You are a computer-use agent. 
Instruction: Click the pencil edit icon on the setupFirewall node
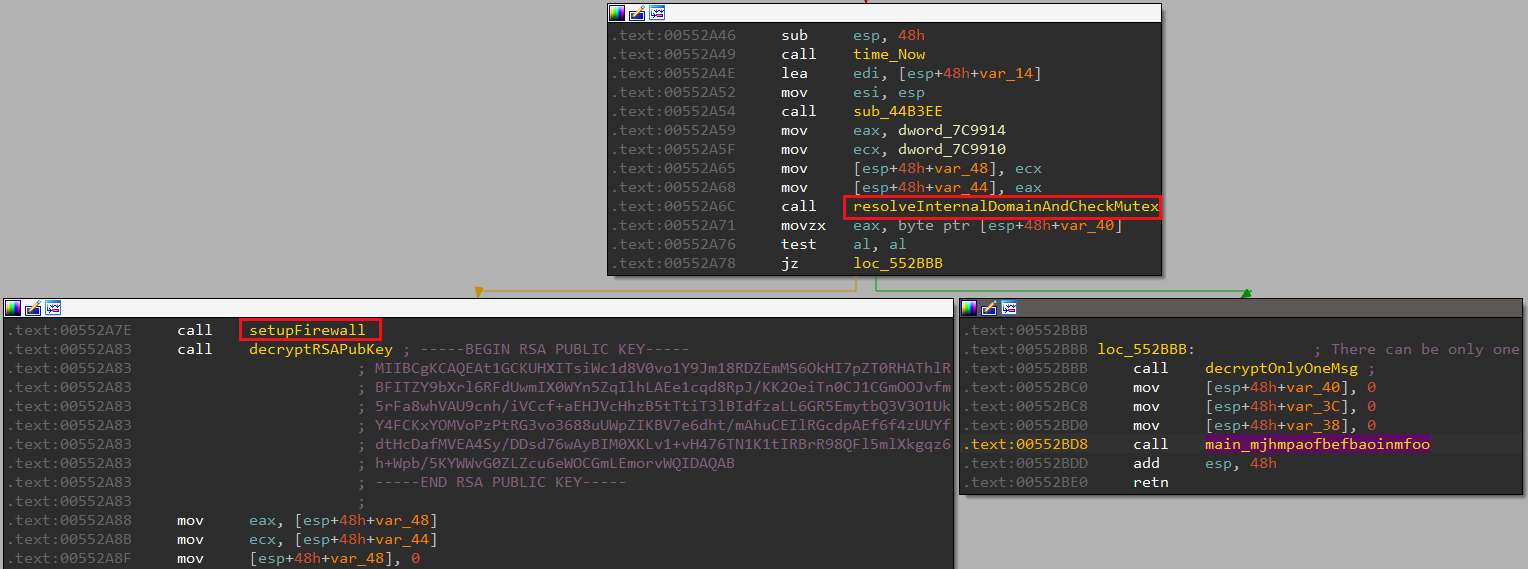[33, 307]
